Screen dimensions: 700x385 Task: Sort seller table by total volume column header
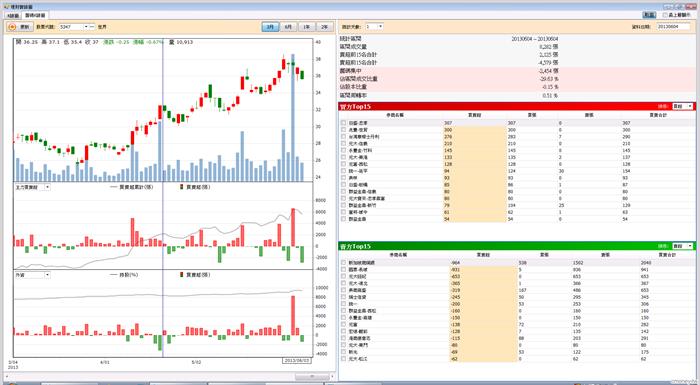coord(668,255)
